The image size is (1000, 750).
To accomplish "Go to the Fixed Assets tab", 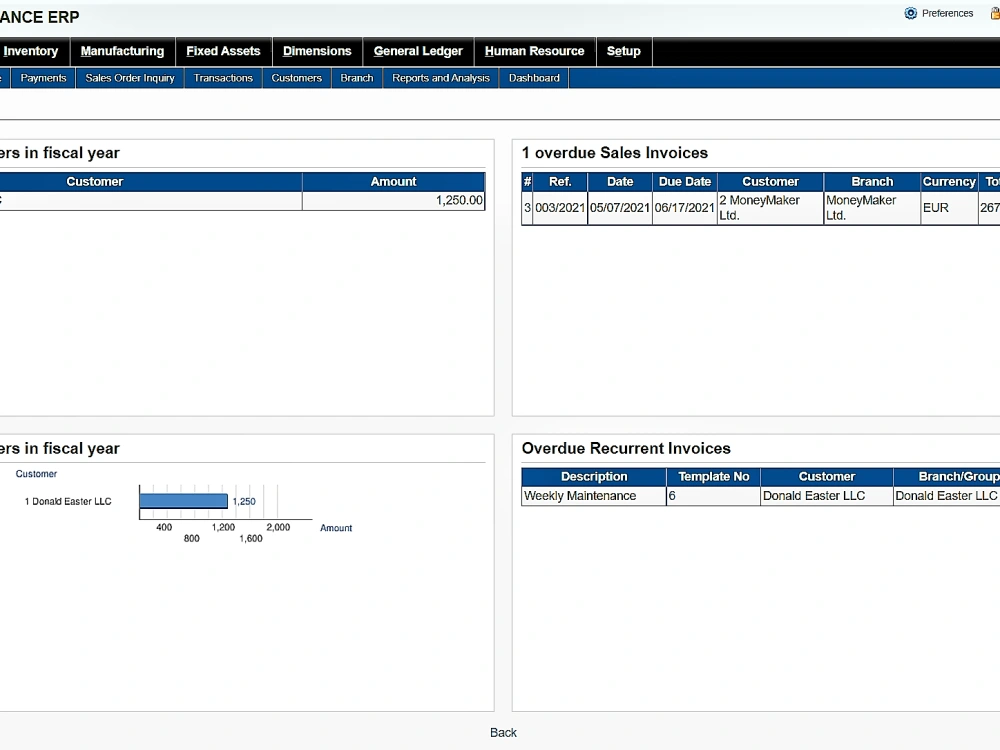I will click(223, 51).
